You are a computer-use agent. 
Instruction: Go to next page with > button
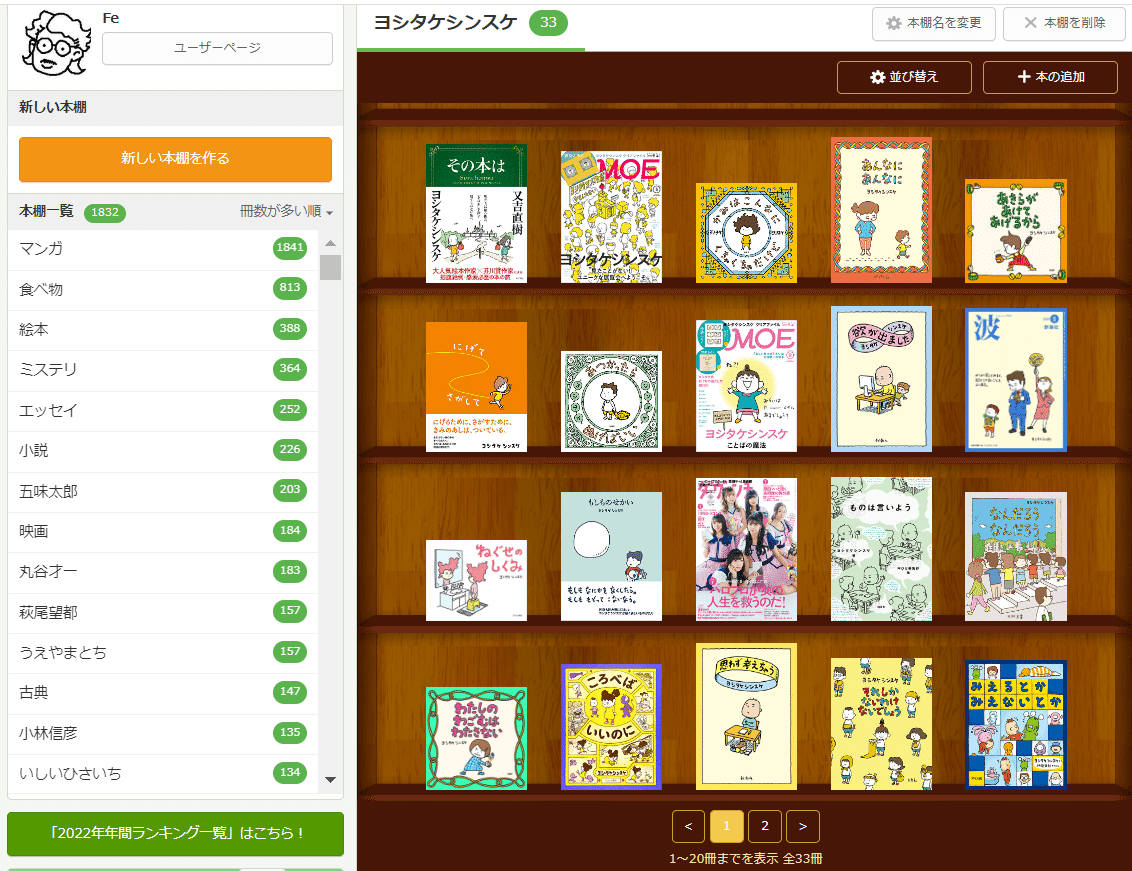click(x=803, y=827)
